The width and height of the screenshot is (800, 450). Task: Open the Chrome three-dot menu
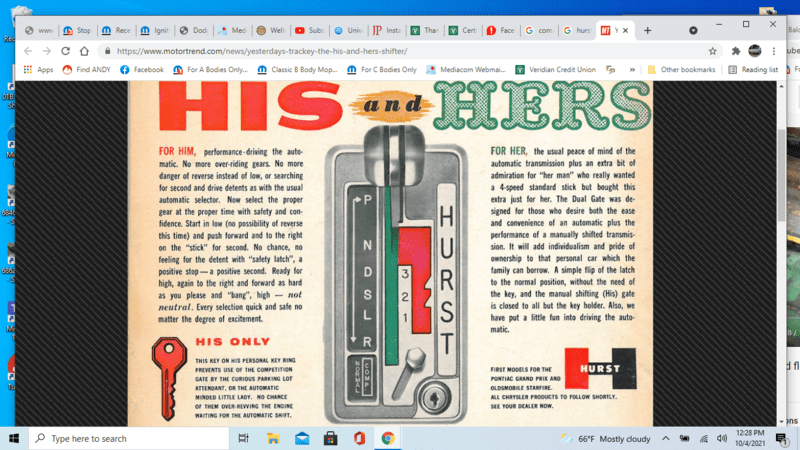tap(773, 51)
